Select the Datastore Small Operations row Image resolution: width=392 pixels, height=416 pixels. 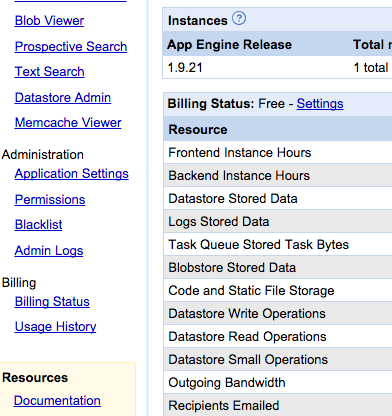pos(278,360)
